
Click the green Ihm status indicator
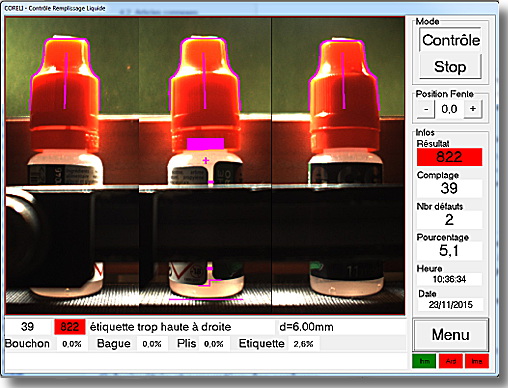tap(424, 361)
